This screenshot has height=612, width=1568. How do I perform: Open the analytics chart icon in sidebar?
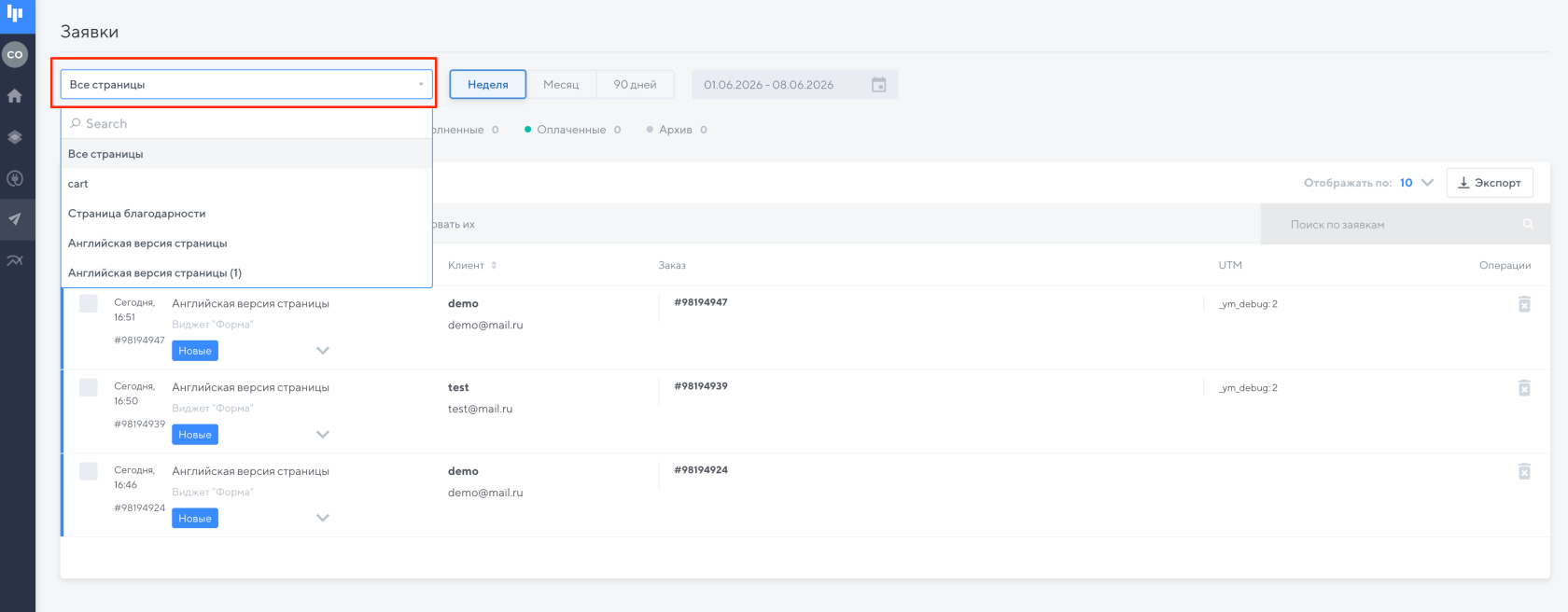15,260
